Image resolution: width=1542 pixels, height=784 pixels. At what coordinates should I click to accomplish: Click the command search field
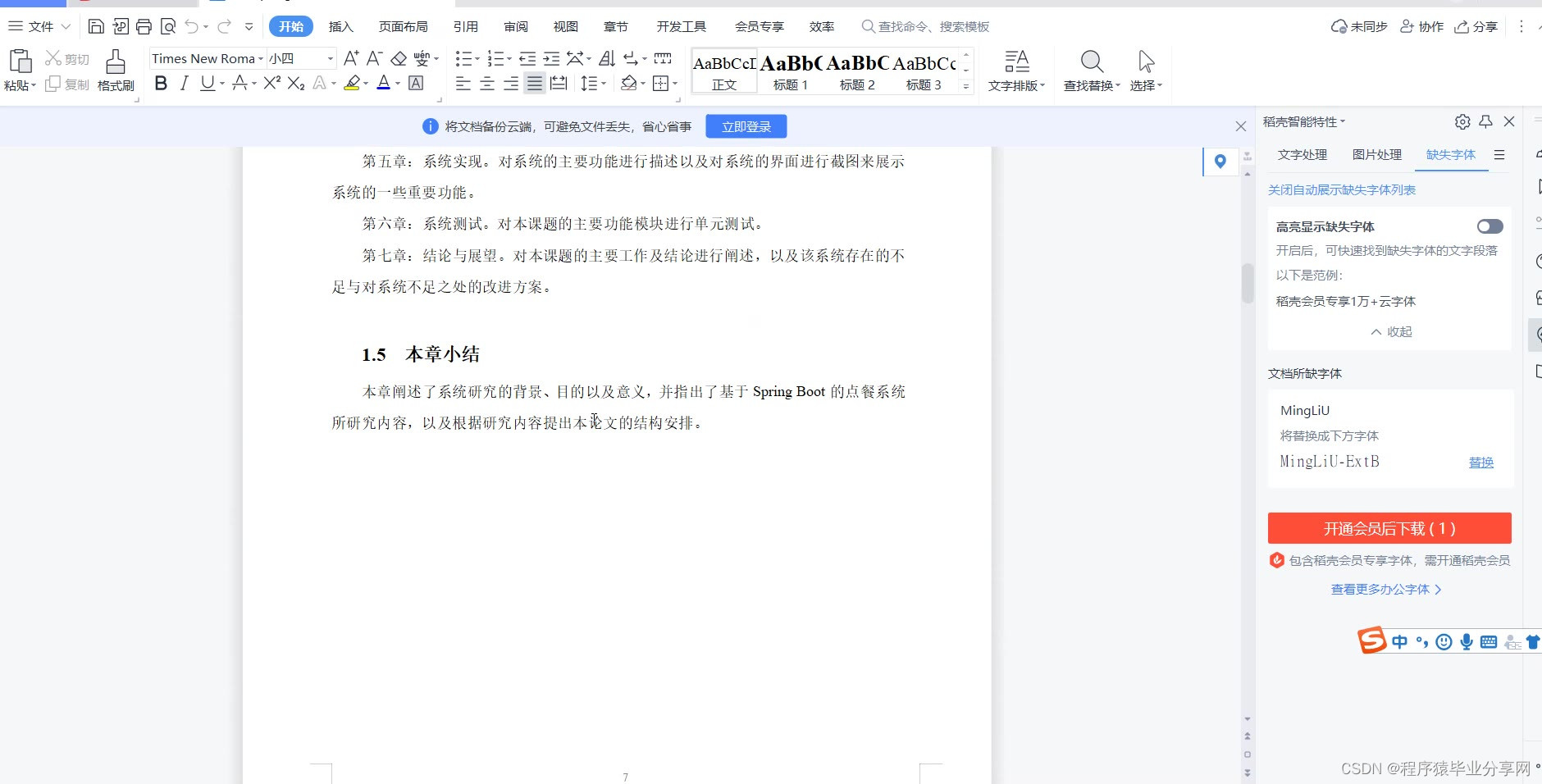tap(926, 26)
